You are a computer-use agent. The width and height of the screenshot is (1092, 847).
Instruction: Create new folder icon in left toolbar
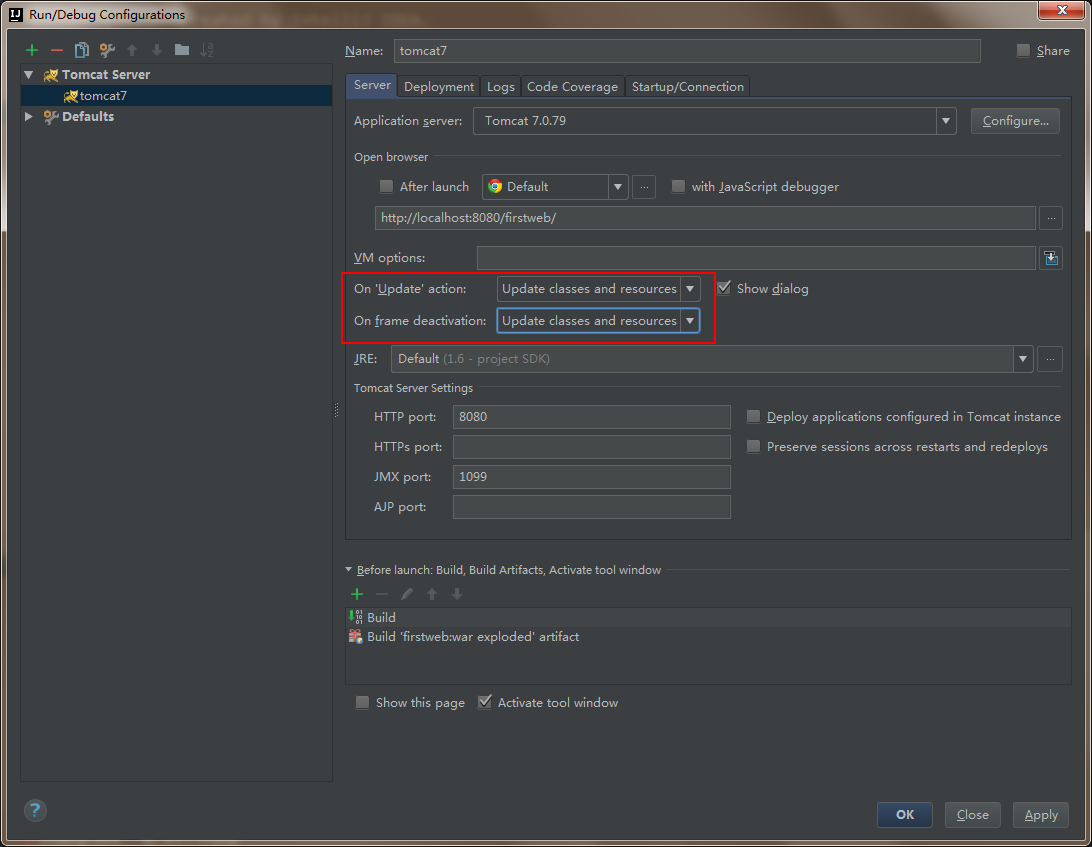[x=182, y=49]
